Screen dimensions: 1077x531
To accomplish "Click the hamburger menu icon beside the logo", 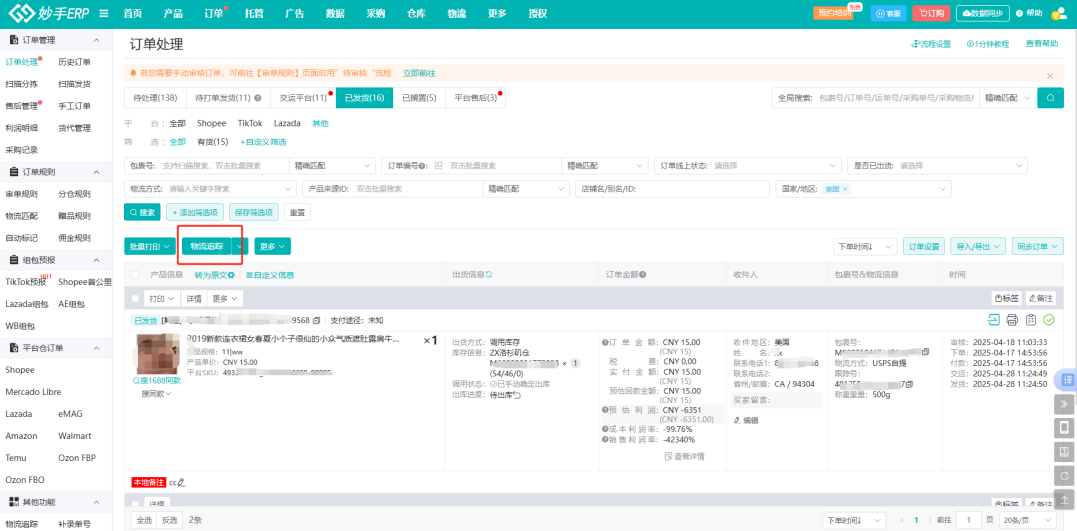I will coord(104,13).
